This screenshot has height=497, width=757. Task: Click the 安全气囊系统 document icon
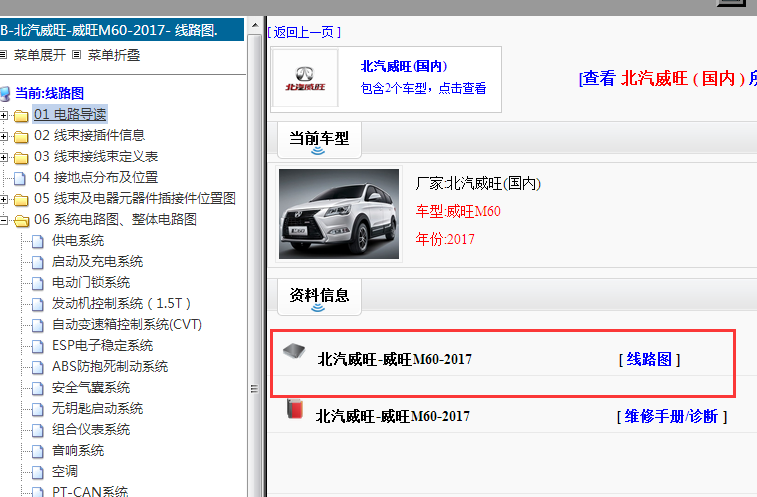(x=38, y=388)
